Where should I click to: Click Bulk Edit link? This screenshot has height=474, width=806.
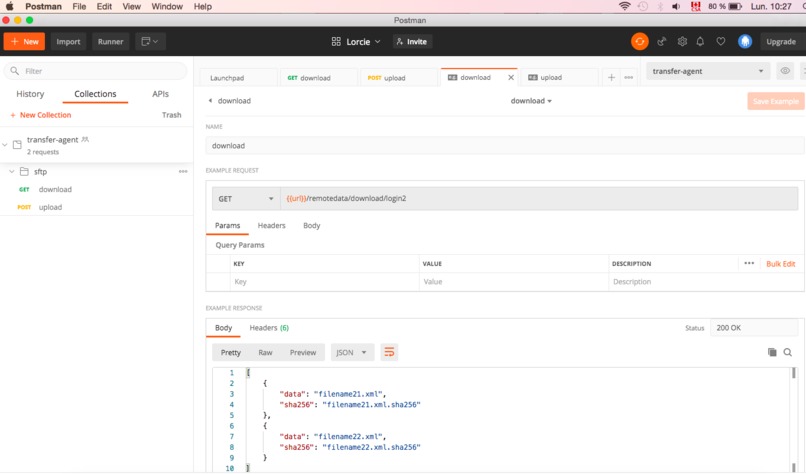point(780,263)
